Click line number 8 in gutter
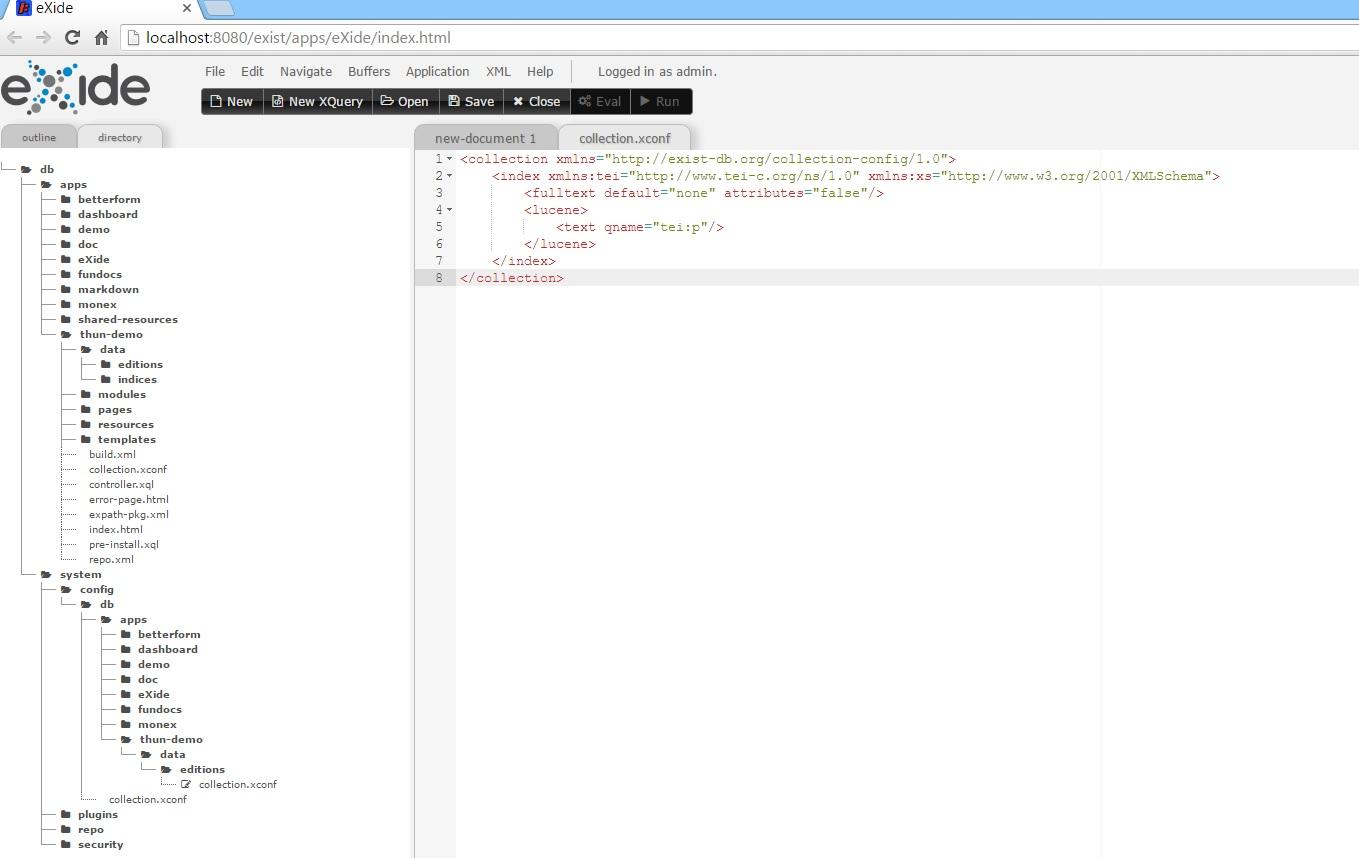The width and height of the screenshot is (1359, 858). click(x=438, y=278)
